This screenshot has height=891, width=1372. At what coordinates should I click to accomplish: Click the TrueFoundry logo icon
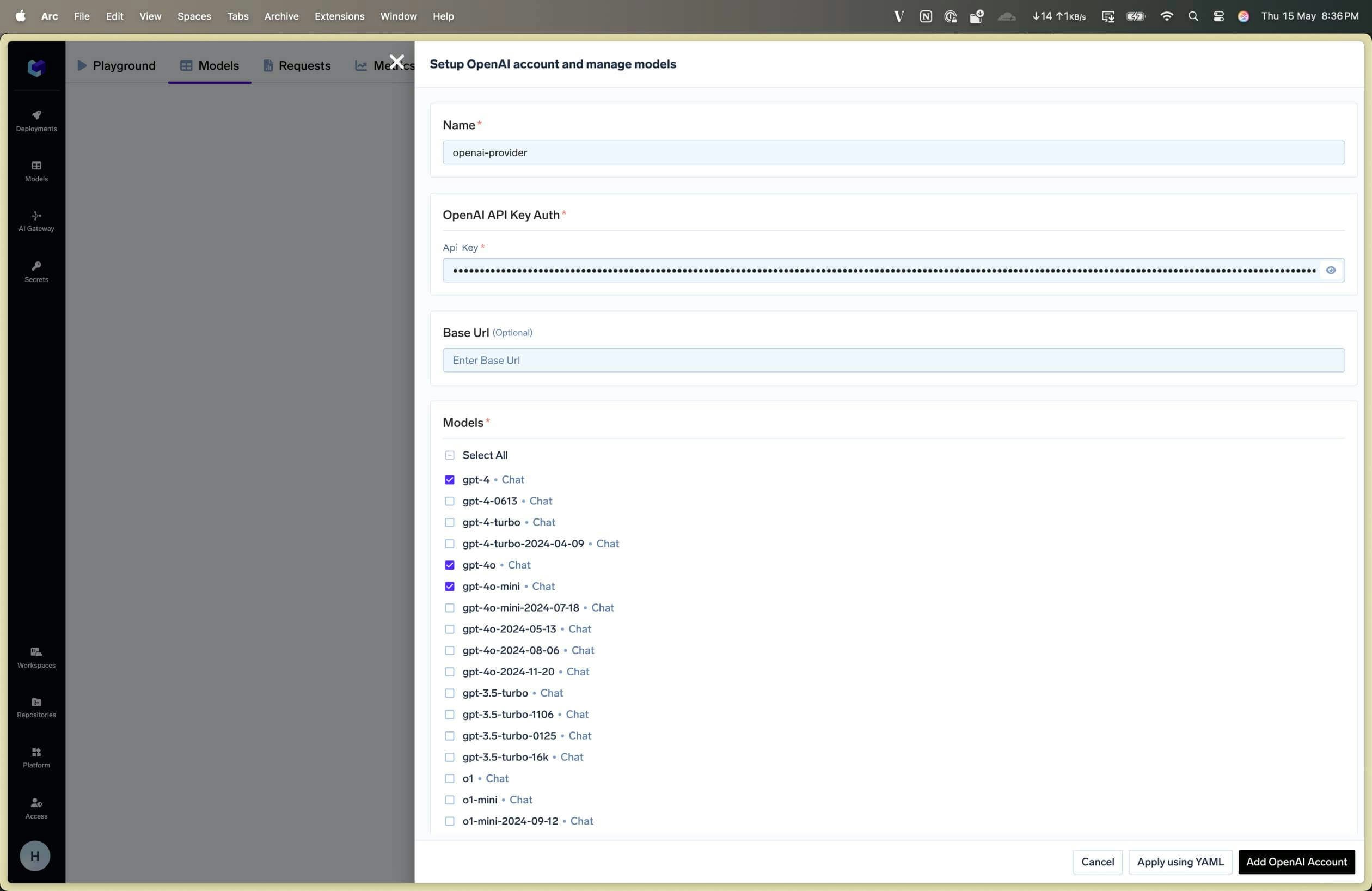coord(36,68)
